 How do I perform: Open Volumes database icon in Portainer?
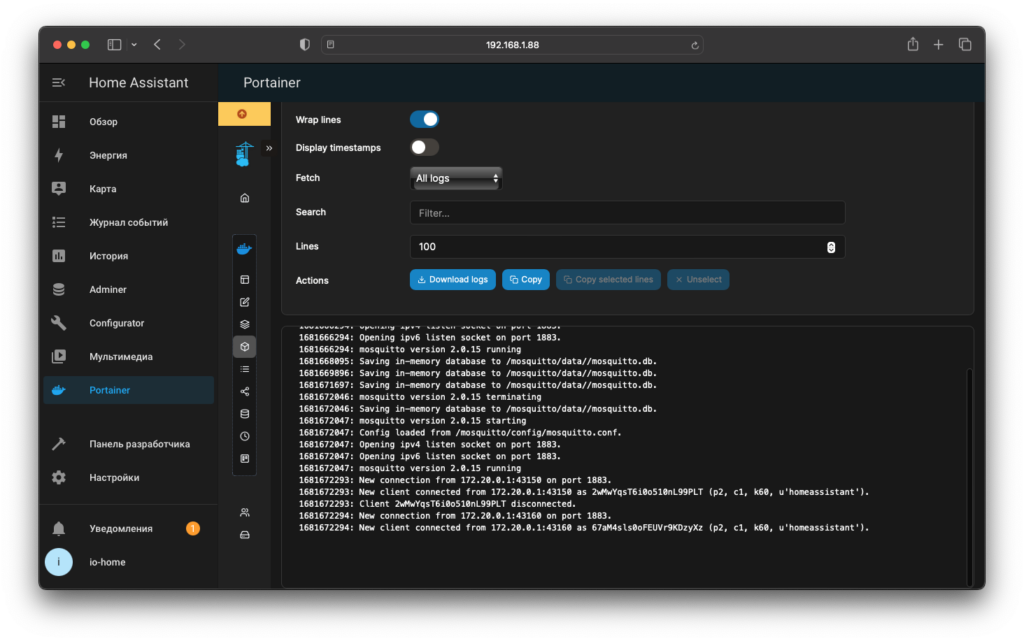point(245,414)
